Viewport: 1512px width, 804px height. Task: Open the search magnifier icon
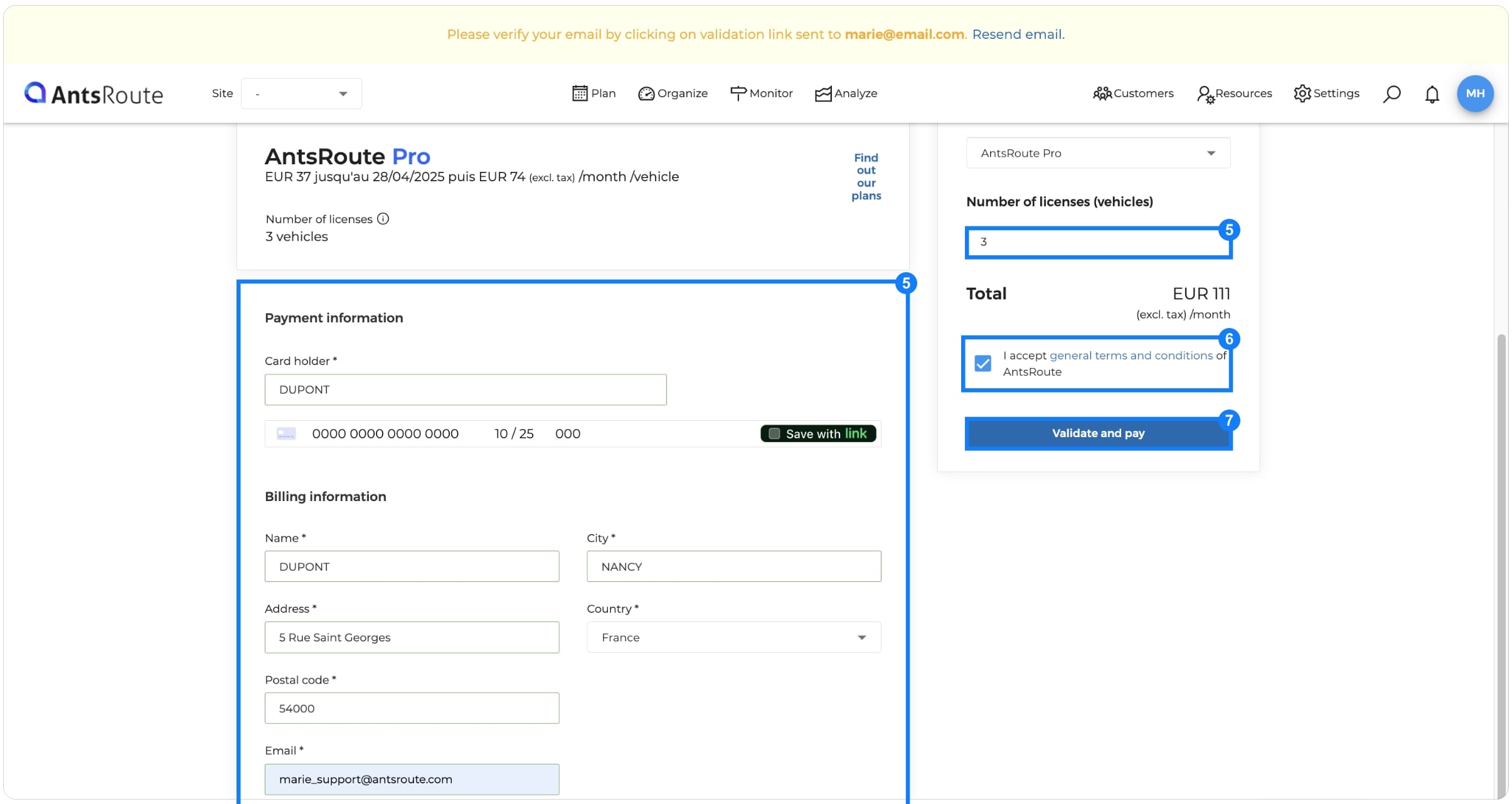click(x=1392, y=94)
